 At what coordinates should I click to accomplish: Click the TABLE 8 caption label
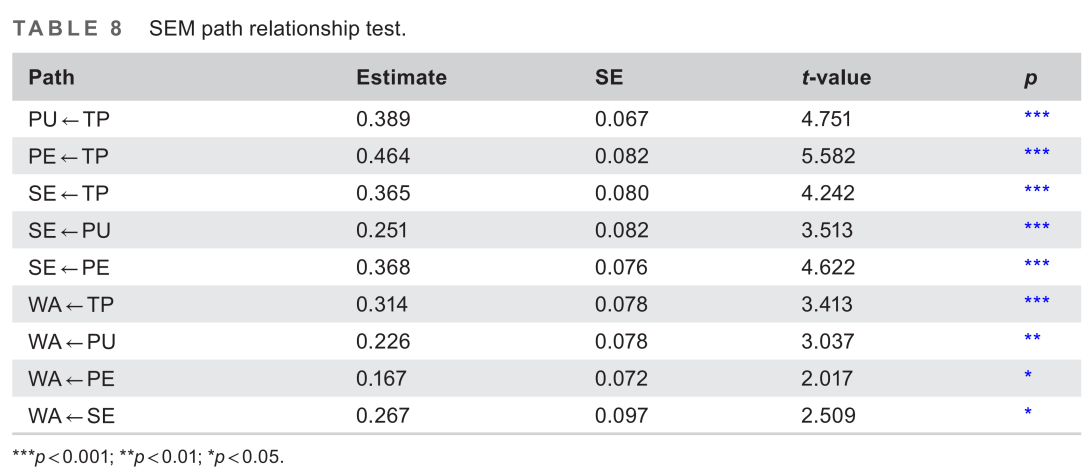pos(67,28)
